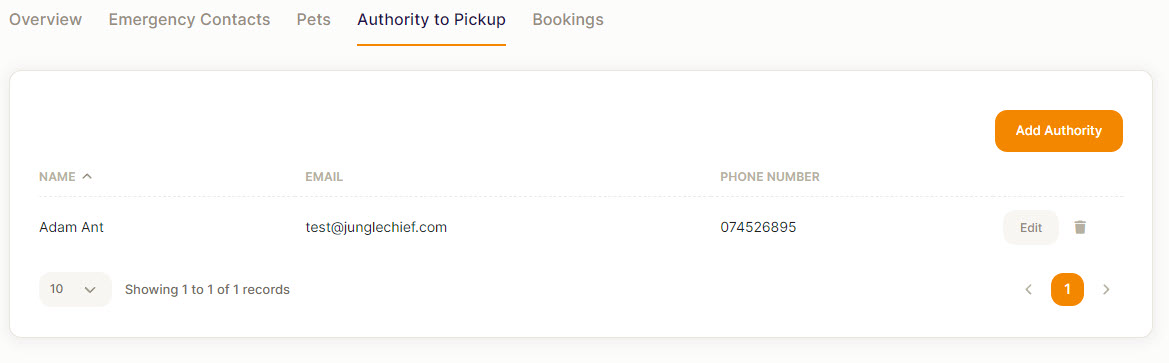Sort by the PHONE NUMBER column header
Screen dimensions: 1169x363
coord(769,177)
